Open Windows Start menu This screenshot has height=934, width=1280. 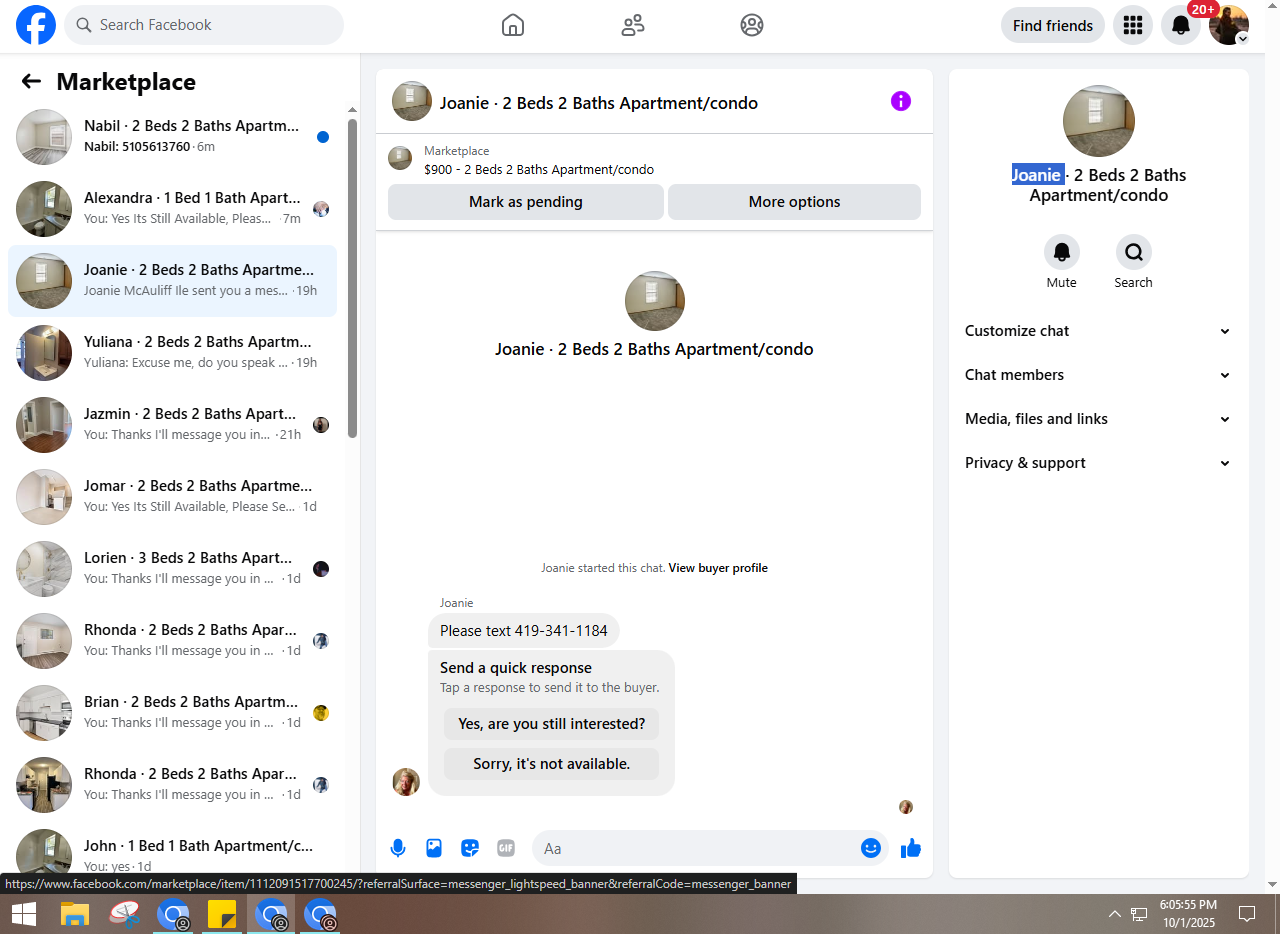[x=24, y=914]
